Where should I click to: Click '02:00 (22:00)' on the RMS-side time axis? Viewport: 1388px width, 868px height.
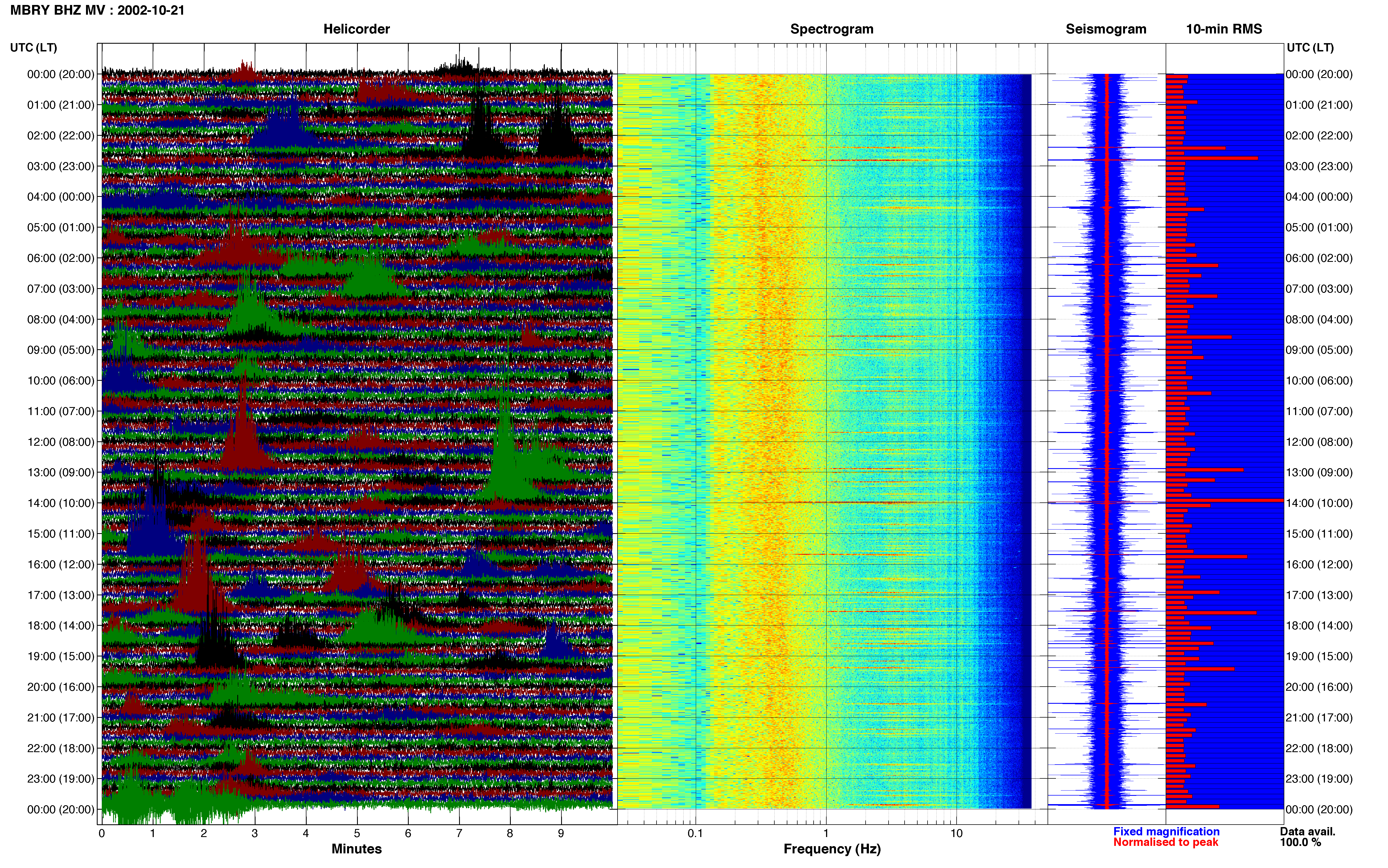click(1319, 135)
